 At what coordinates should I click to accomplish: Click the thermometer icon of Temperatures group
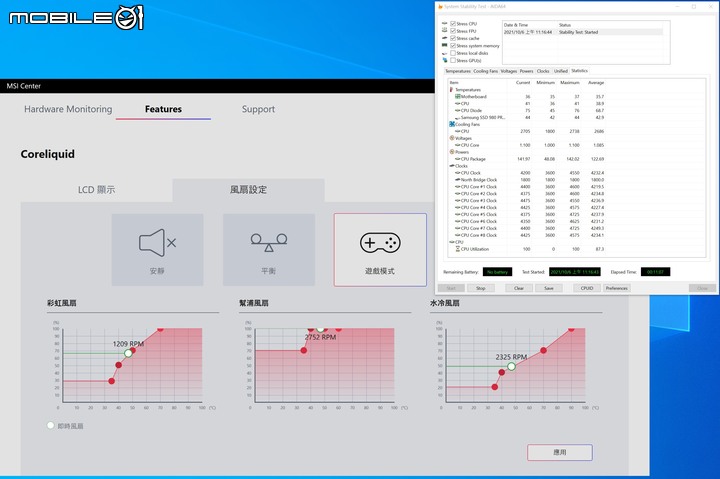(452, 90)
